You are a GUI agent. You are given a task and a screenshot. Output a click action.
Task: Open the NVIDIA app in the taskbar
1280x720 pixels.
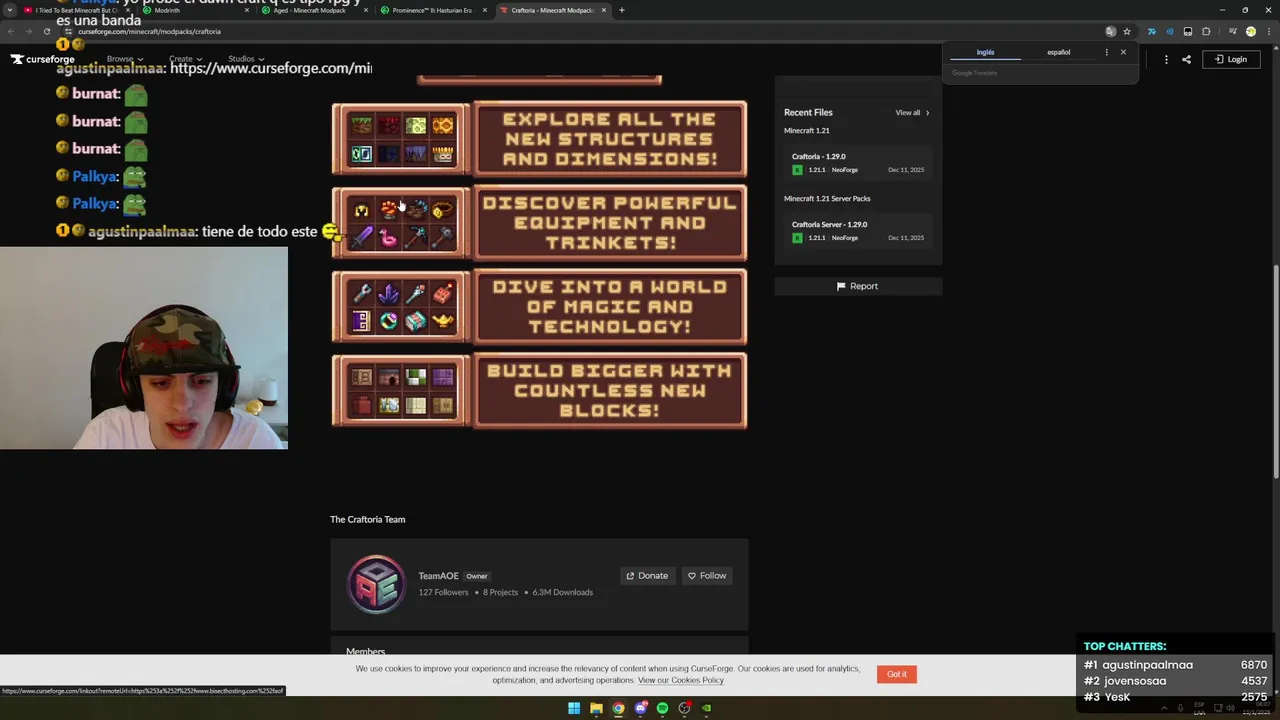click(x=706, y=708)
